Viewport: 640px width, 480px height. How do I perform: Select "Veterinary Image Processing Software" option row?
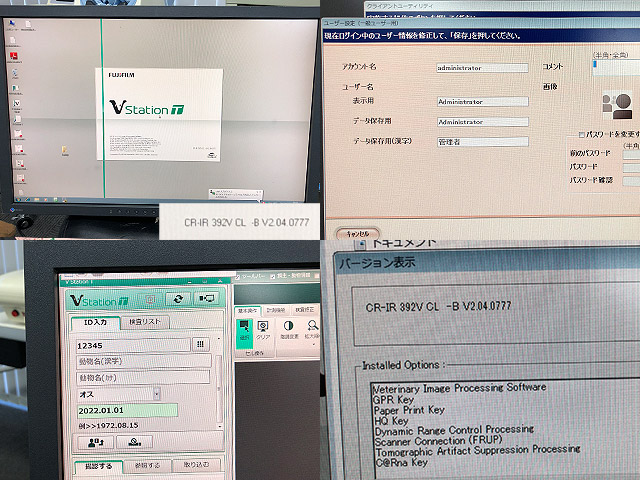click(459, 388)
